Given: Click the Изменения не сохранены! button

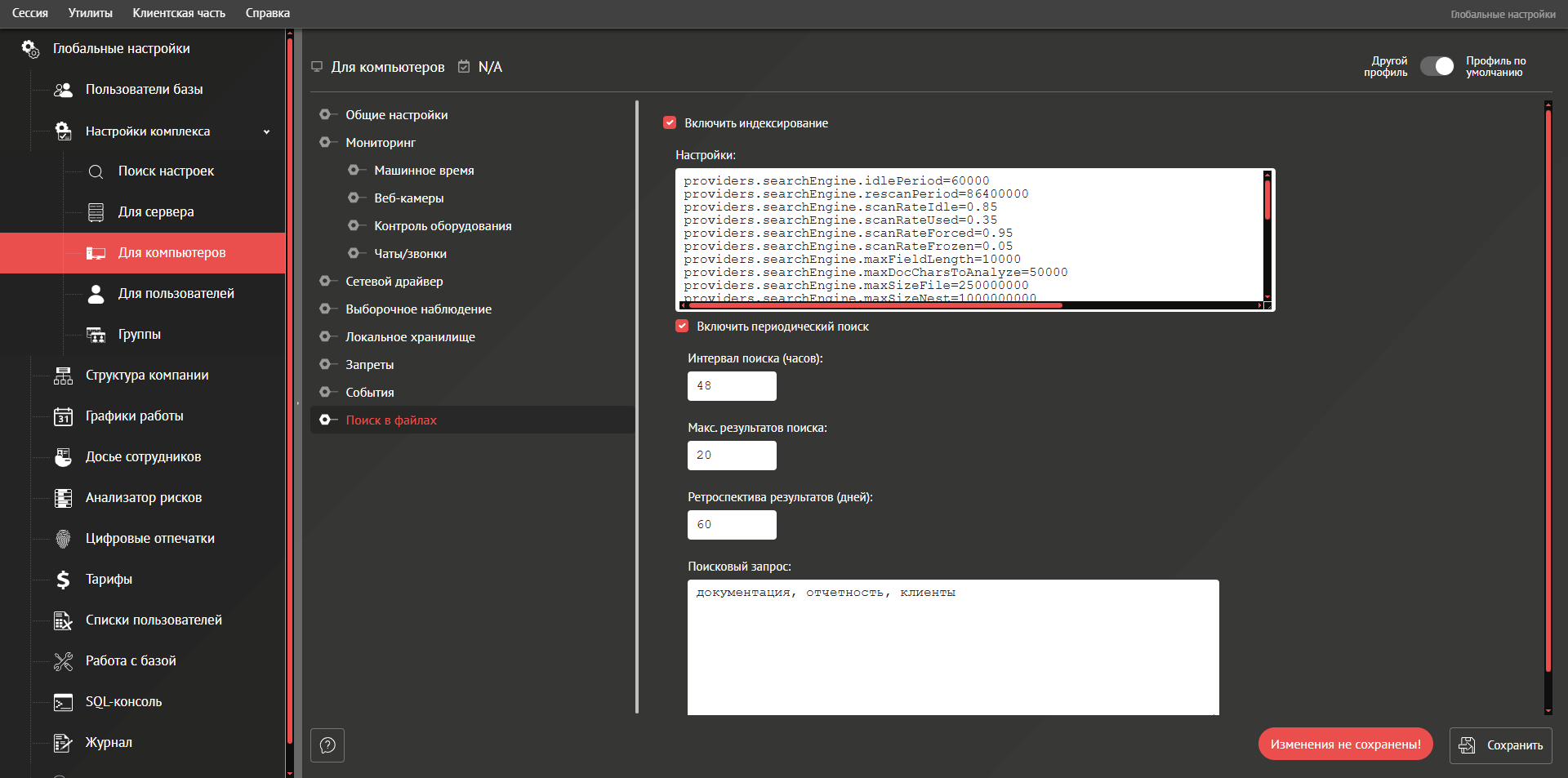Looking at the screenshot, I should [1345, 745].
